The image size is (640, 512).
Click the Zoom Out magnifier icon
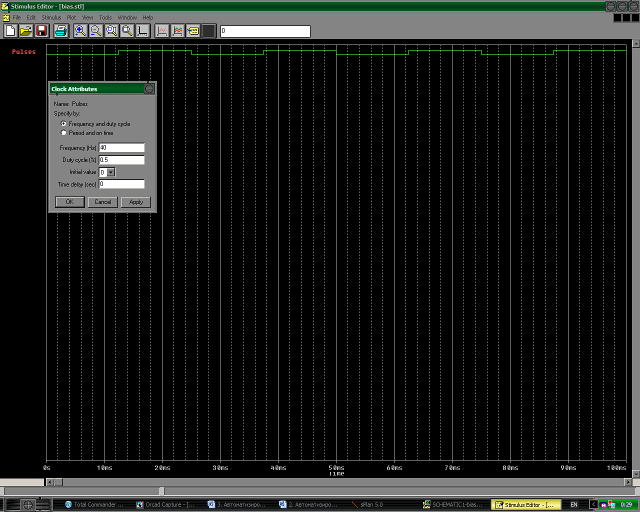coord(96,31)
